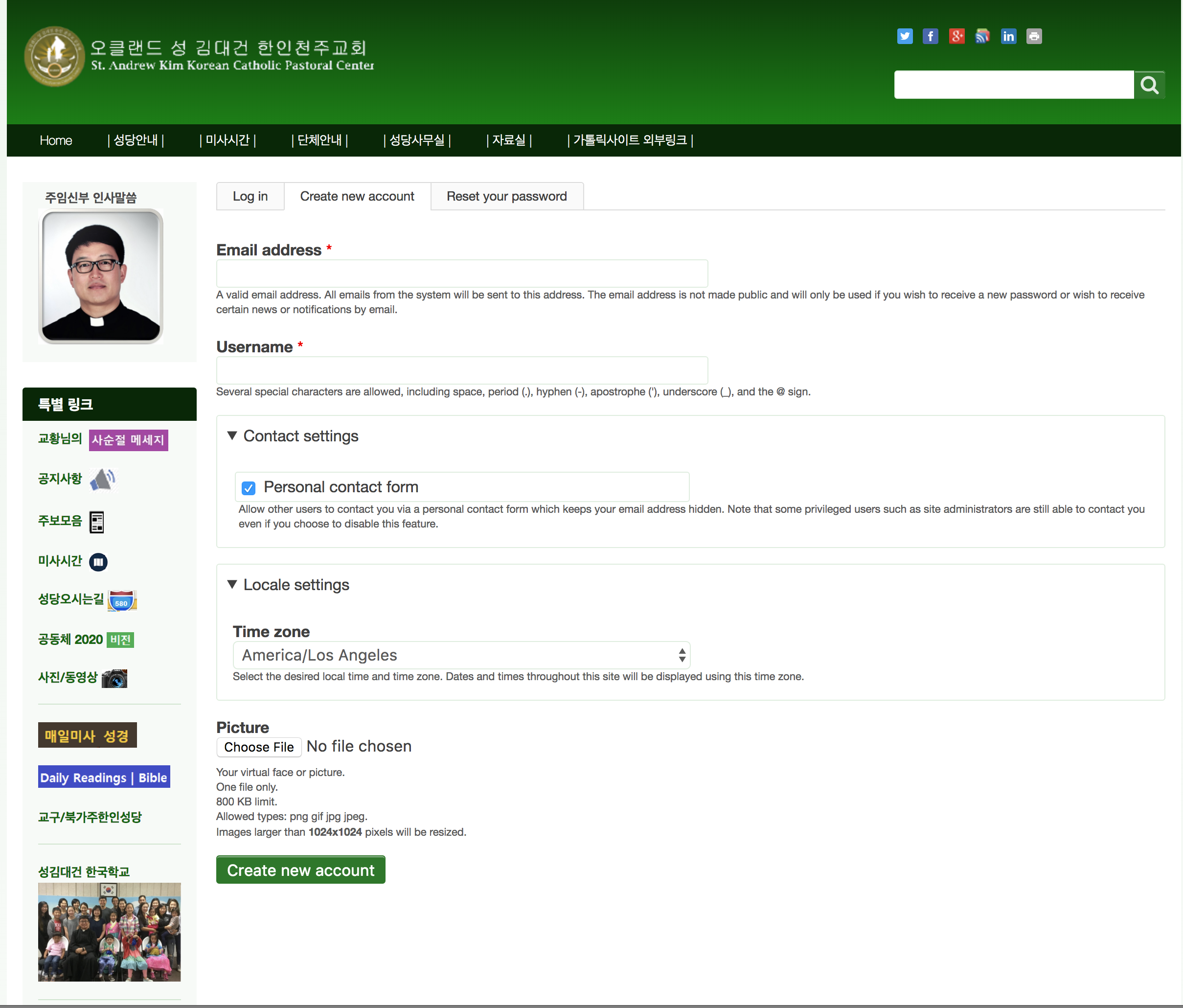Open Daily Readings | Bible link
This screenshot has width=1183, height=1008.
click(104, 777)
